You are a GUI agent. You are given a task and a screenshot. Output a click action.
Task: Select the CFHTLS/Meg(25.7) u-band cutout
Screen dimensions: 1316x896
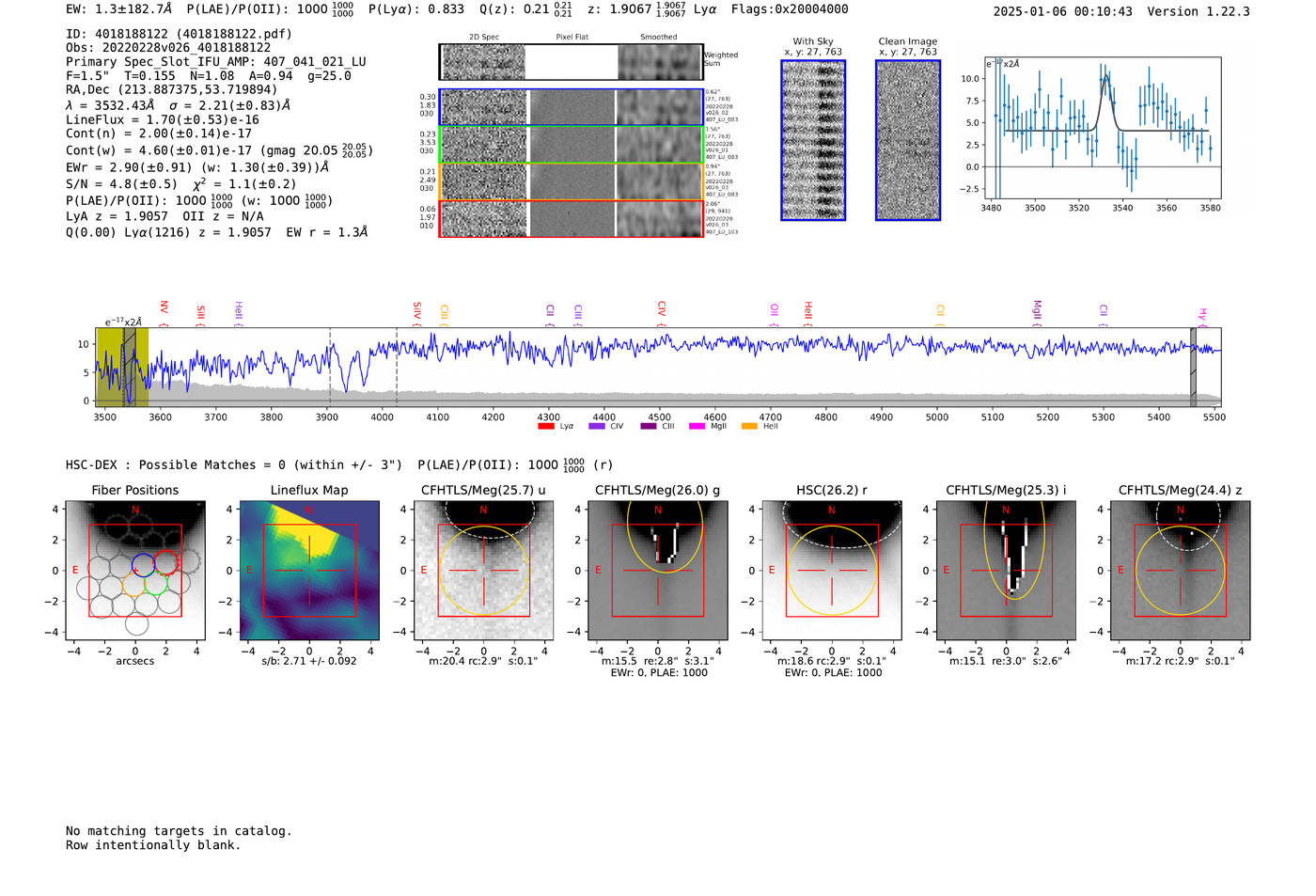pyautogui.click(x=483, y=571)
